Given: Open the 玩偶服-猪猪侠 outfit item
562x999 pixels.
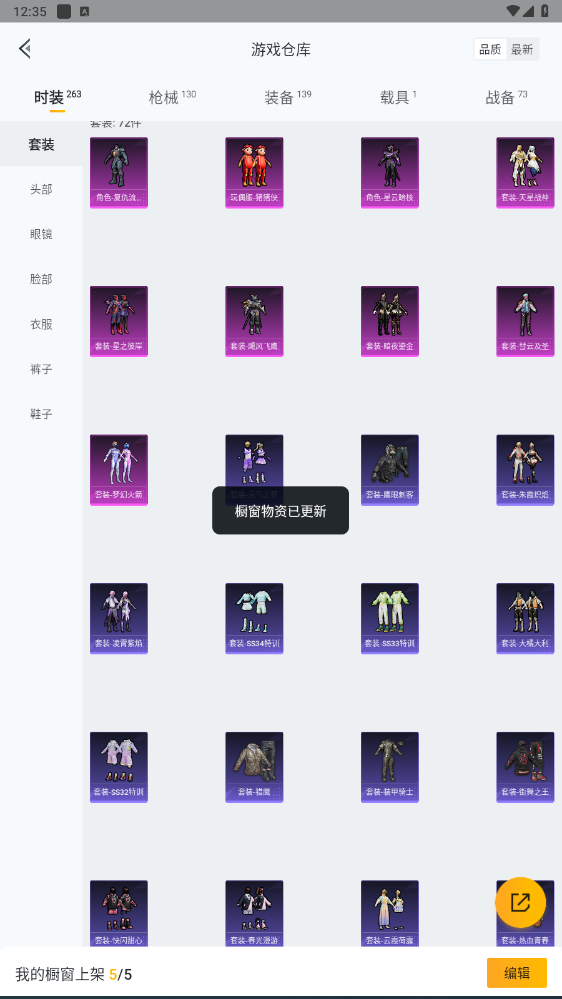Looking at the screenshot, I should 254,173.
